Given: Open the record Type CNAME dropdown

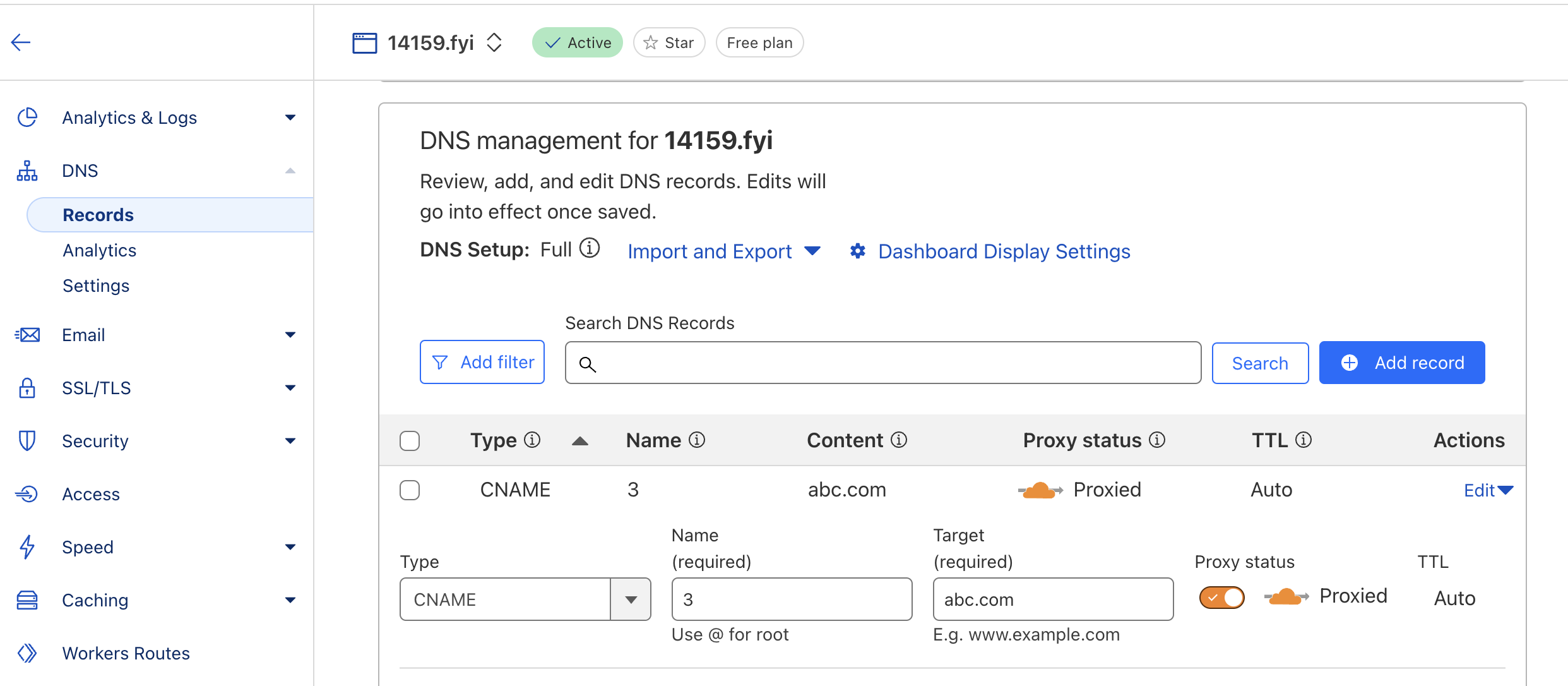Looking at the screenshot, I should coord(525,599).
